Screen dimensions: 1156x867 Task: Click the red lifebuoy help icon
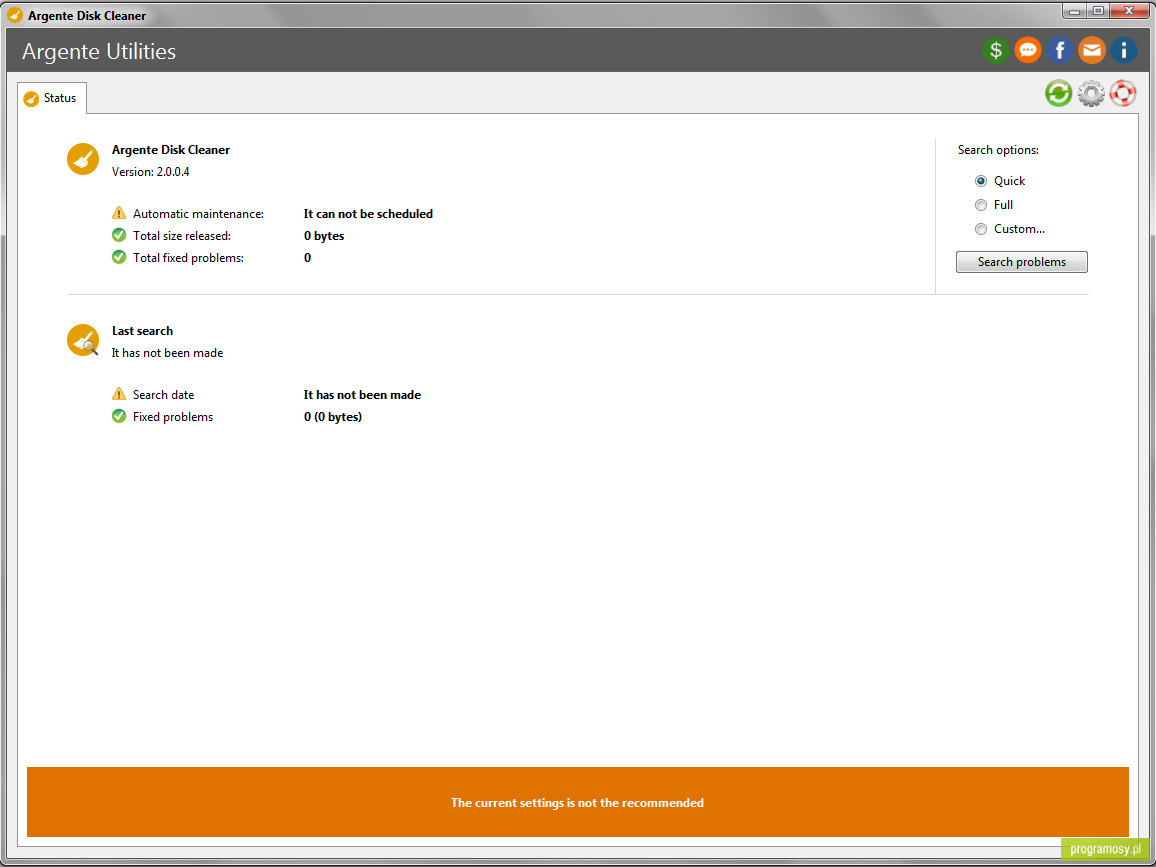coord(1123,94)
